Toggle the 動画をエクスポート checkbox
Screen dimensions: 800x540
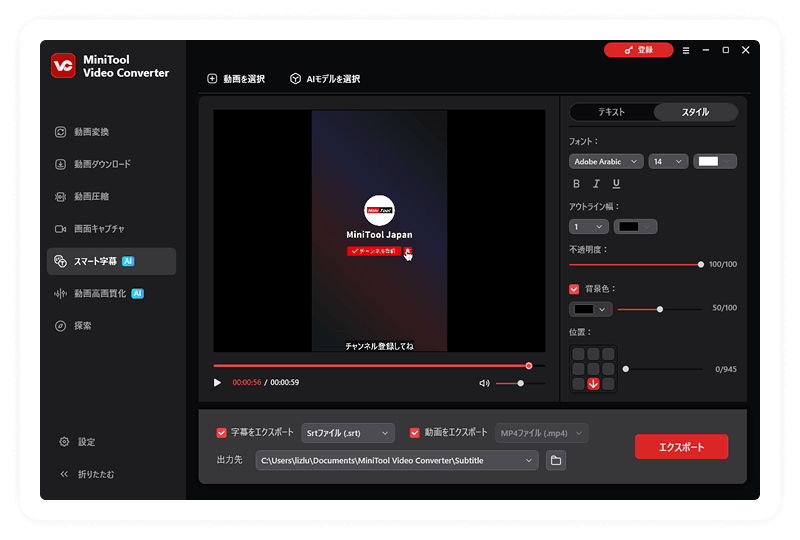[414, 433]
